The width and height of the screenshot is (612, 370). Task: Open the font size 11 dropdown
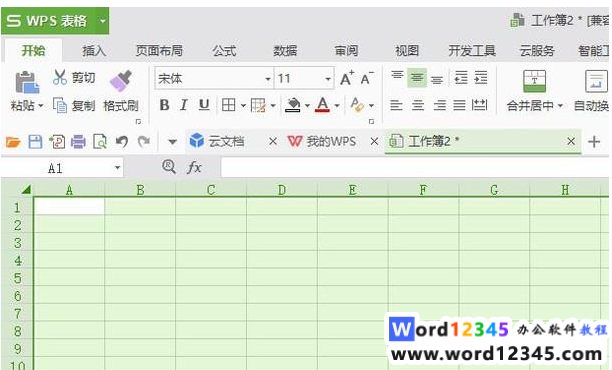click(x=328, y=79)
